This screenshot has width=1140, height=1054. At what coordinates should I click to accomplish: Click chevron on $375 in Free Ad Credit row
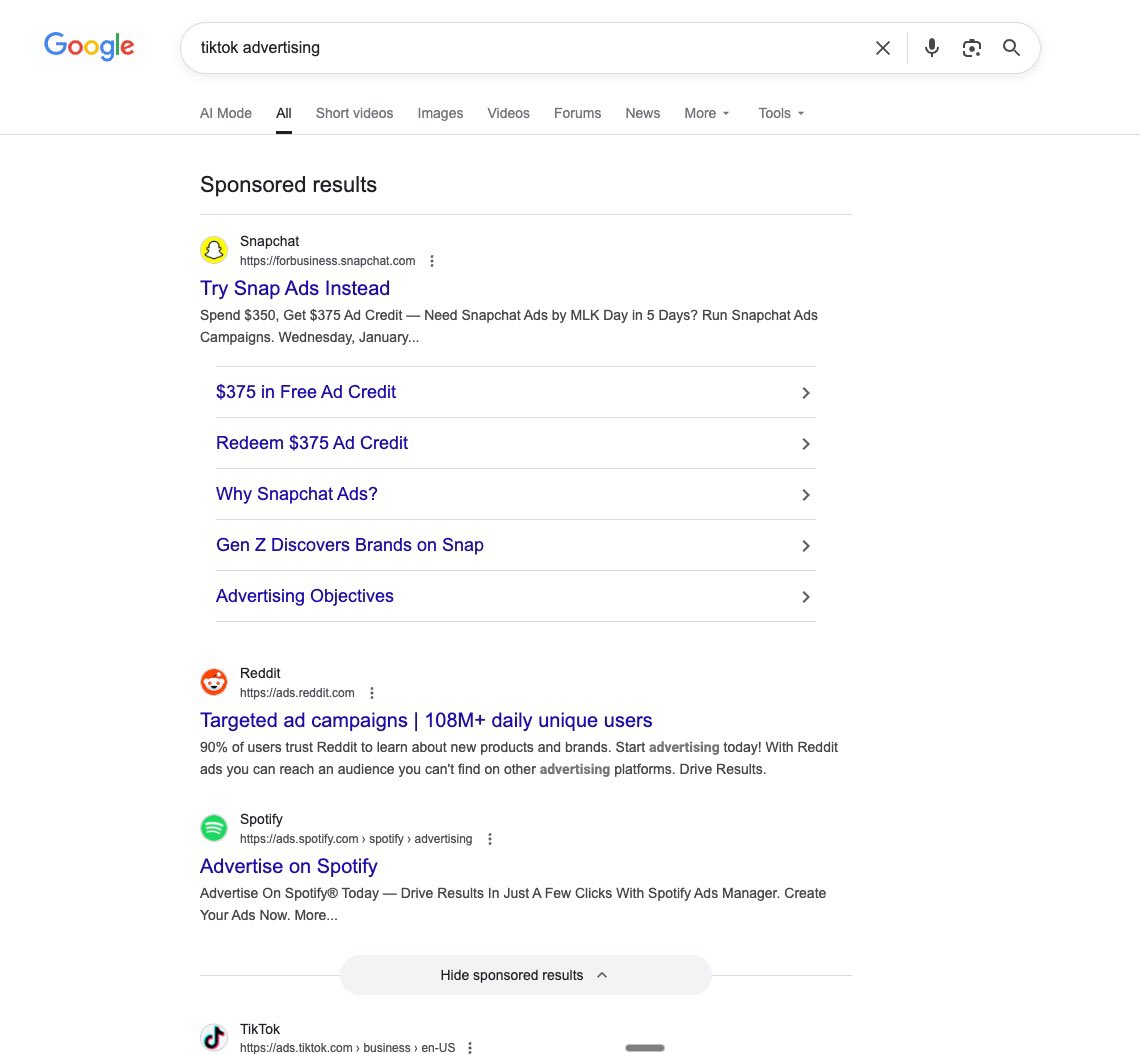(806, 393)
